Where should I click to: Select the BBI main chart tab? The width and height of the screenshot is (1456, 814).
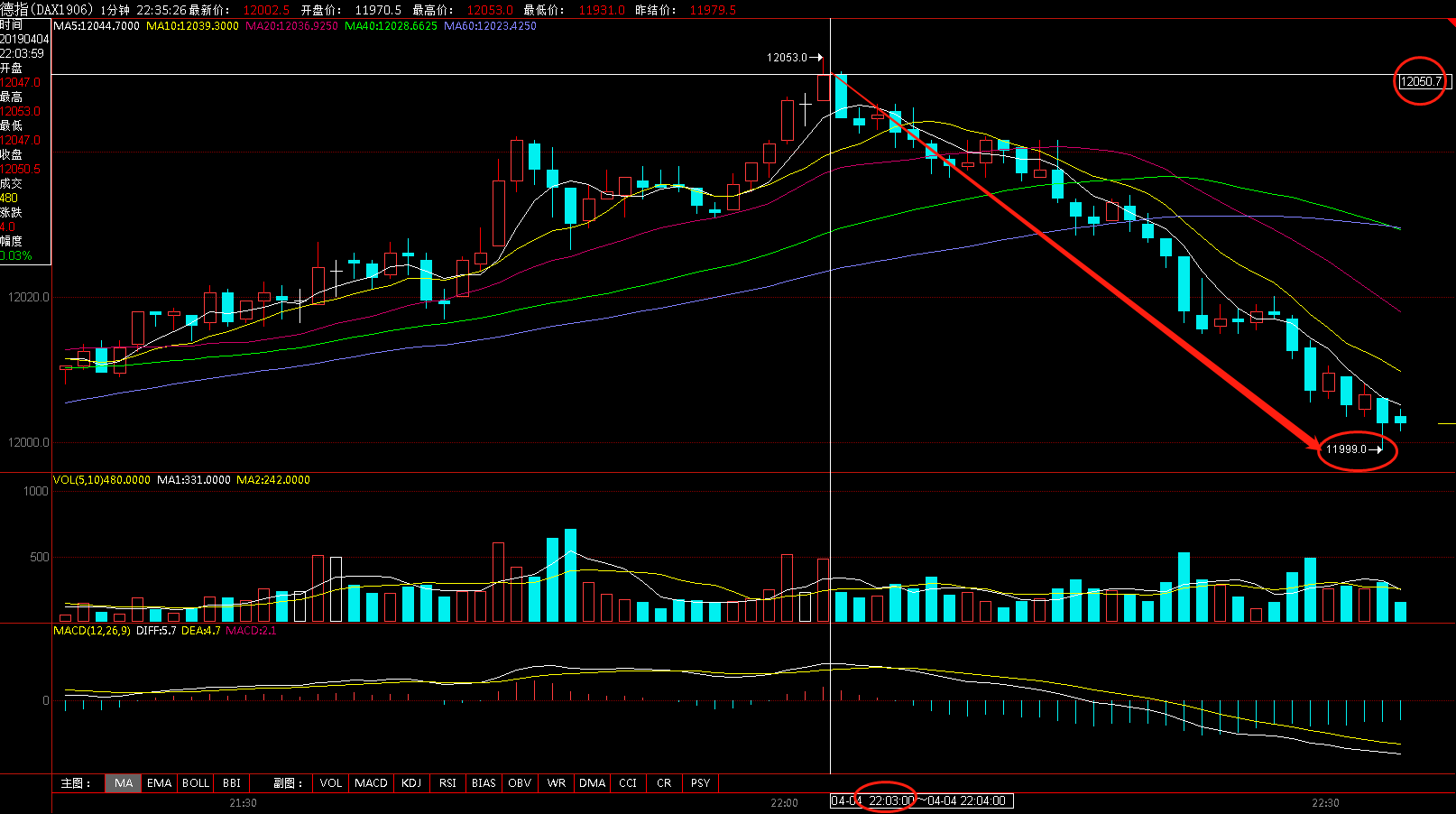point(232,783)
